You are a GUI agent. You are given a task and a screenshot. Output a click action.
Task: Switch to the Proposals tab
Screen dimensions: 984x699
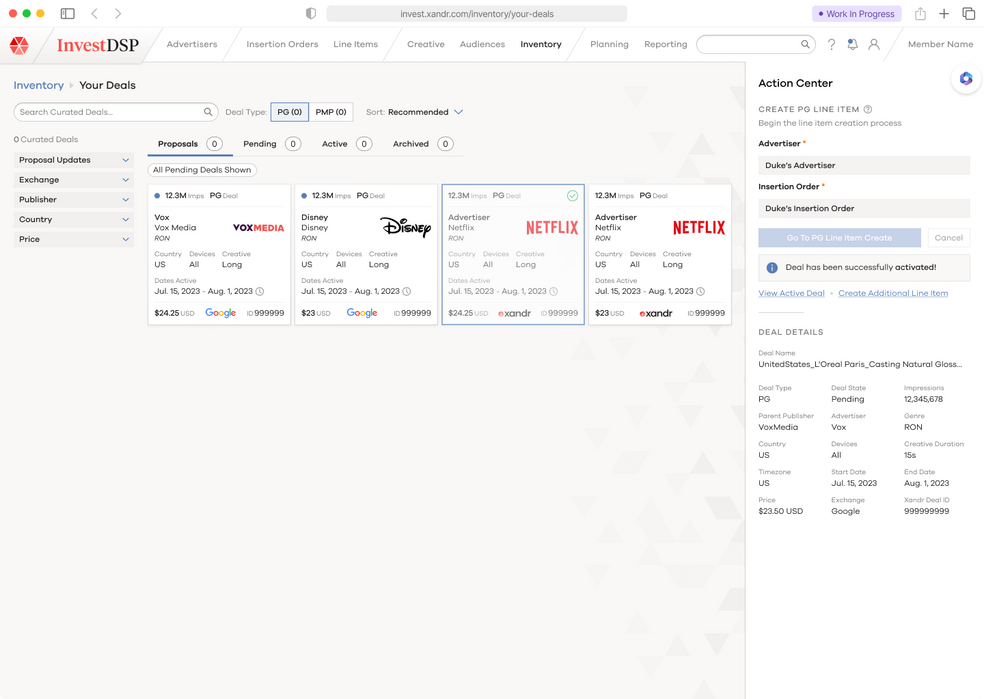point(190,144)
